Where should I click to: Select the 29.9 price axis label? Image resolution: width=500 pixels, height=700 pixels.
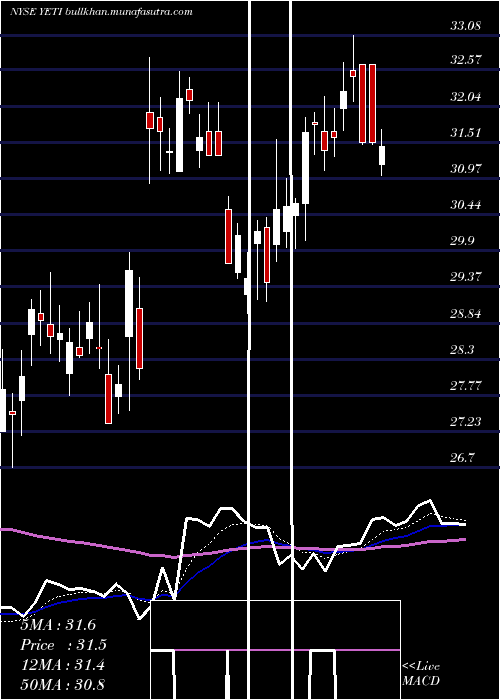[462, 241]
